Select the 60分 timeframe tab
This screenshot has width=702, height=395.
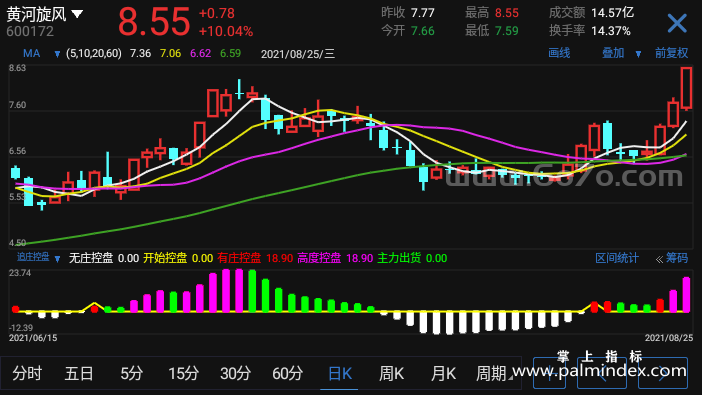[287, 373]
